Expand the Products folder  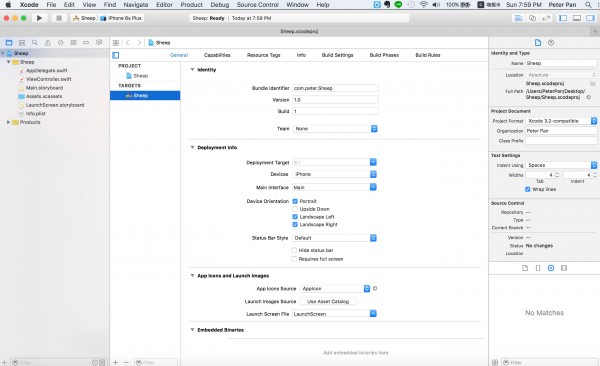coord(8,122)
